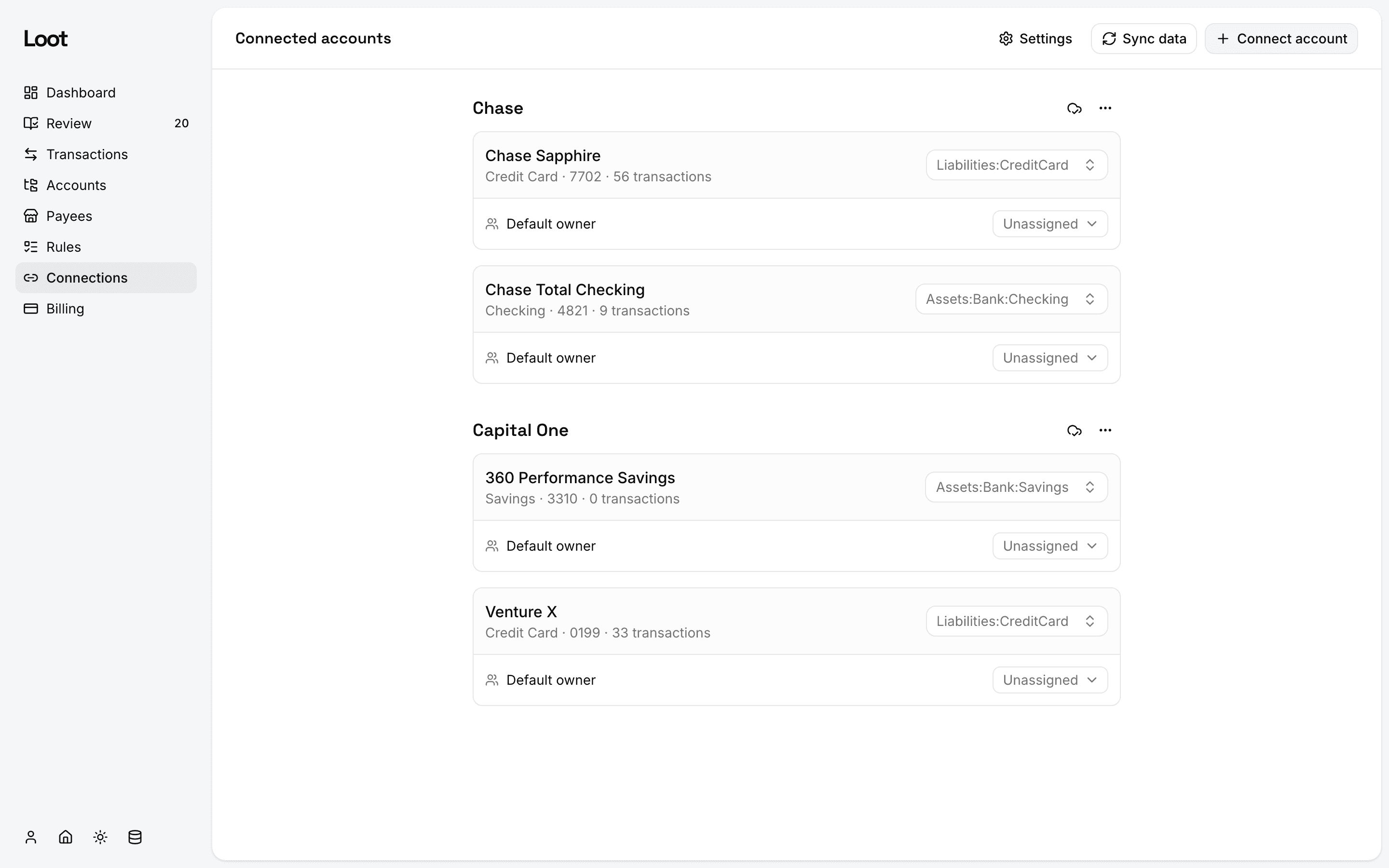Click the Connections link icon
The width and height of the screenshot is (1389, 868).
point(31,278)
